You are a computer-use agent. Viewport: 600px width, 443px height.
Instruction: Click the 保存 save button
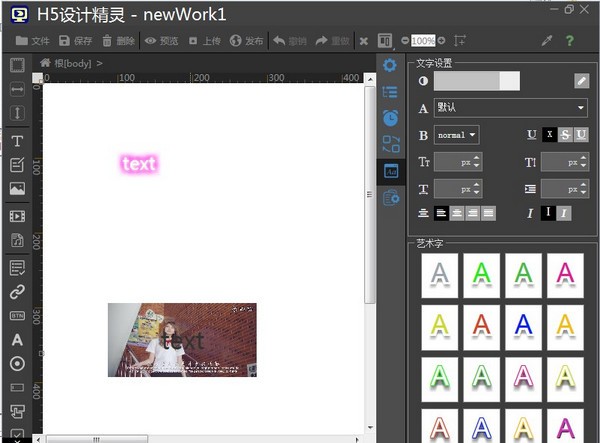point(75,41)
